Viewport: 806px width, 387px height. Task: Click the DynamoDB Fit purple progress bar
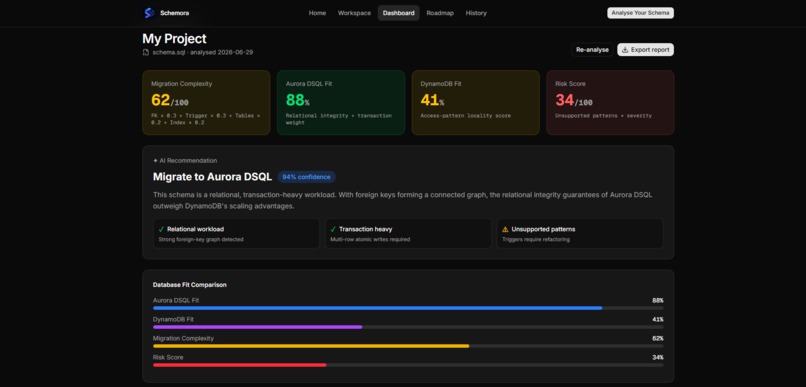coord(258,327)
